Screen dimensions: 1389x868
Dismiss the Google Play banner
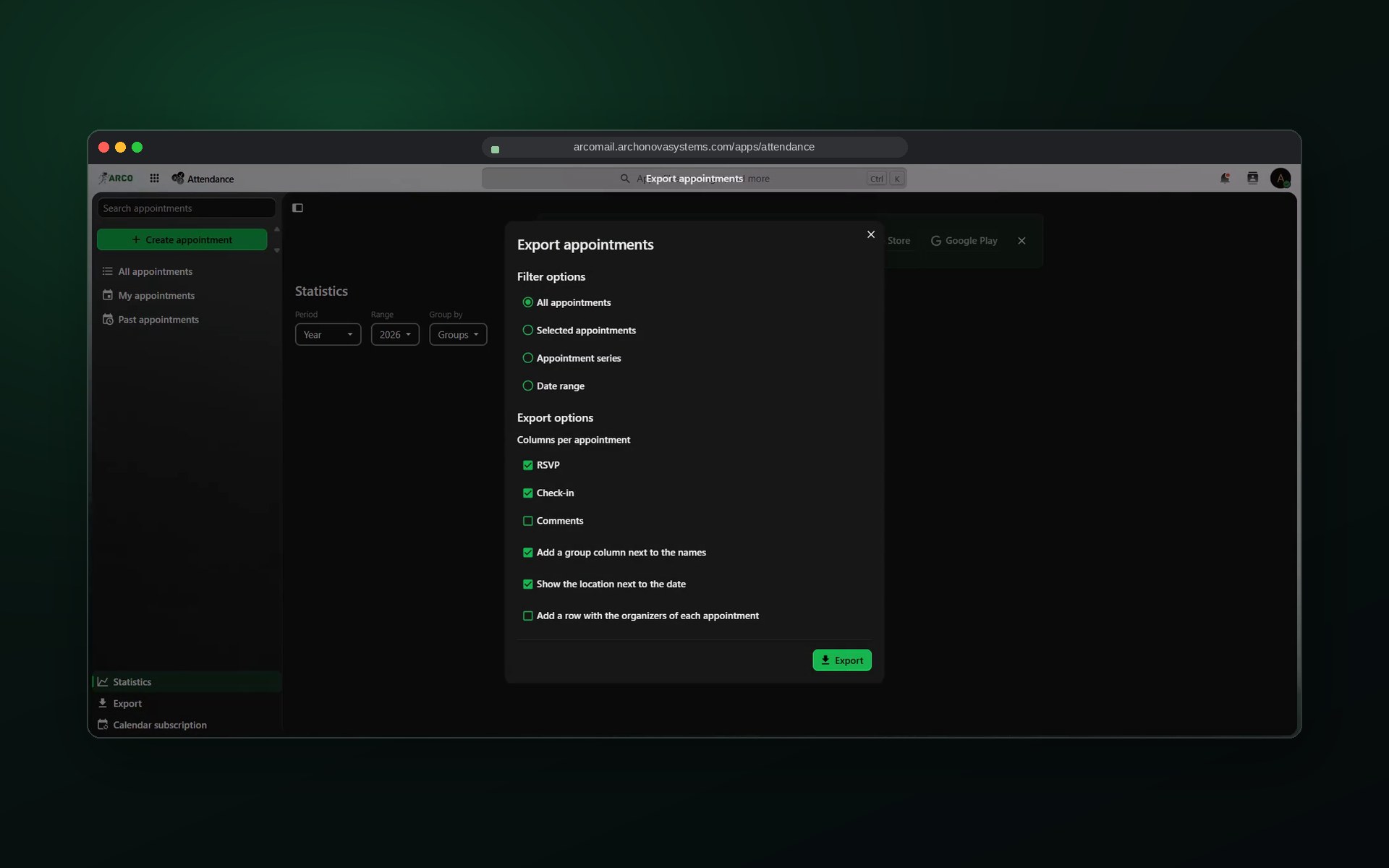click(x=1021, y=241)
